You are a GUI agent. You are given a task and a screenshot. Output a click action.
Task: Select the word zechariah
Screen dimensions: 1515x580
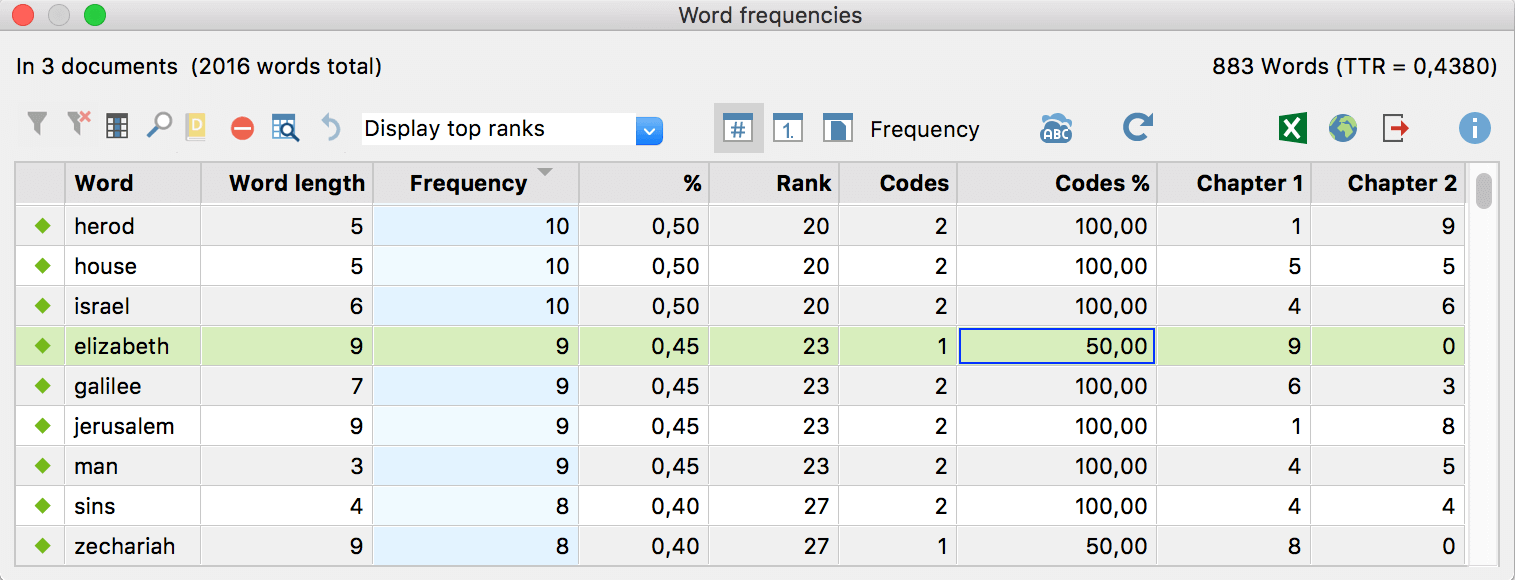tap(125, 546)
